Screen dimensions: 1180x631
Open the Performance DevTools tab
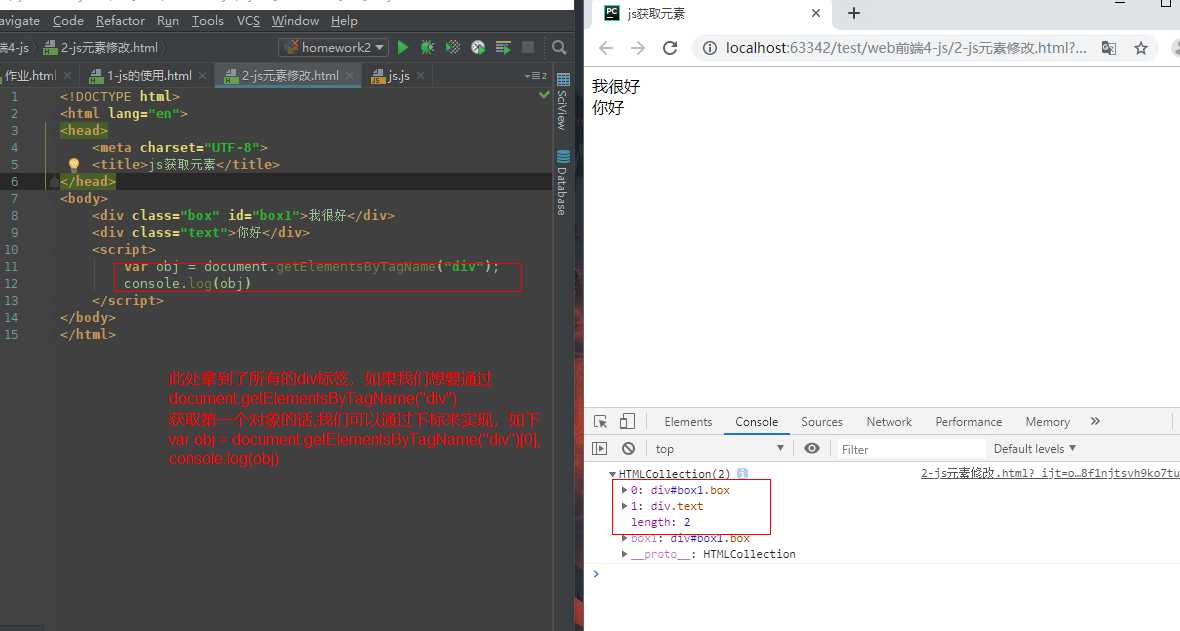pos(969,422)
